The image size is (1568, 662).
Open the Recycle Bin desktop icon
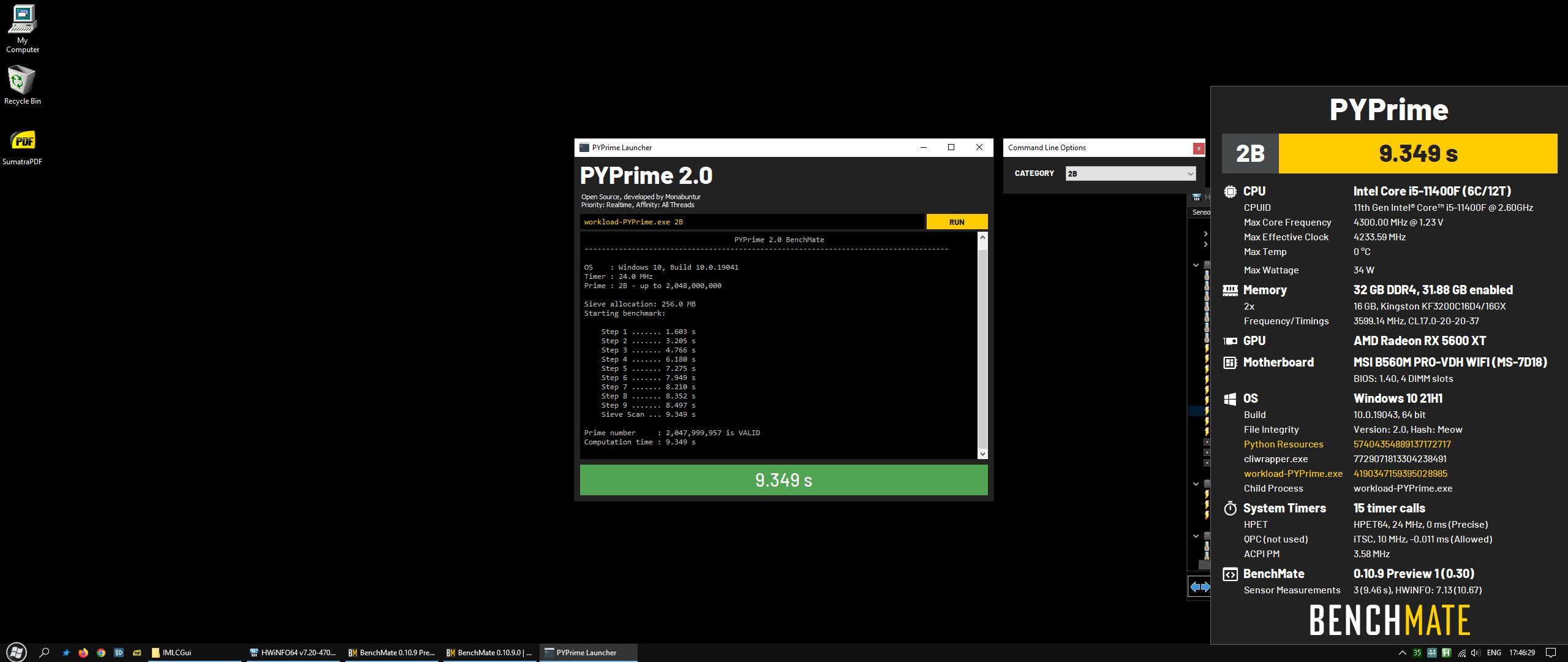click(23, 85)
